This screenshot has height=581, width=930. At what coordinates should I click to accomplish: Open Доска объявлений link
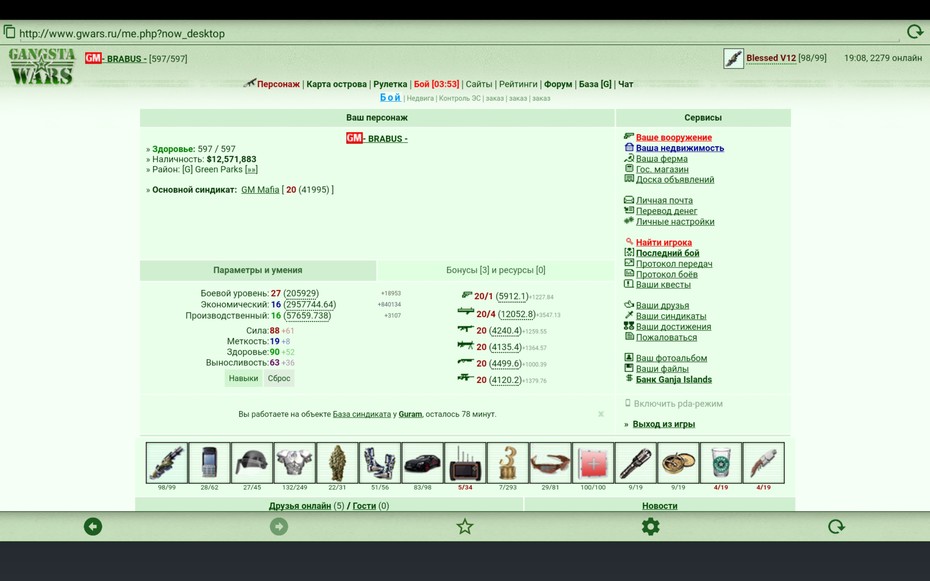(675, 180)
